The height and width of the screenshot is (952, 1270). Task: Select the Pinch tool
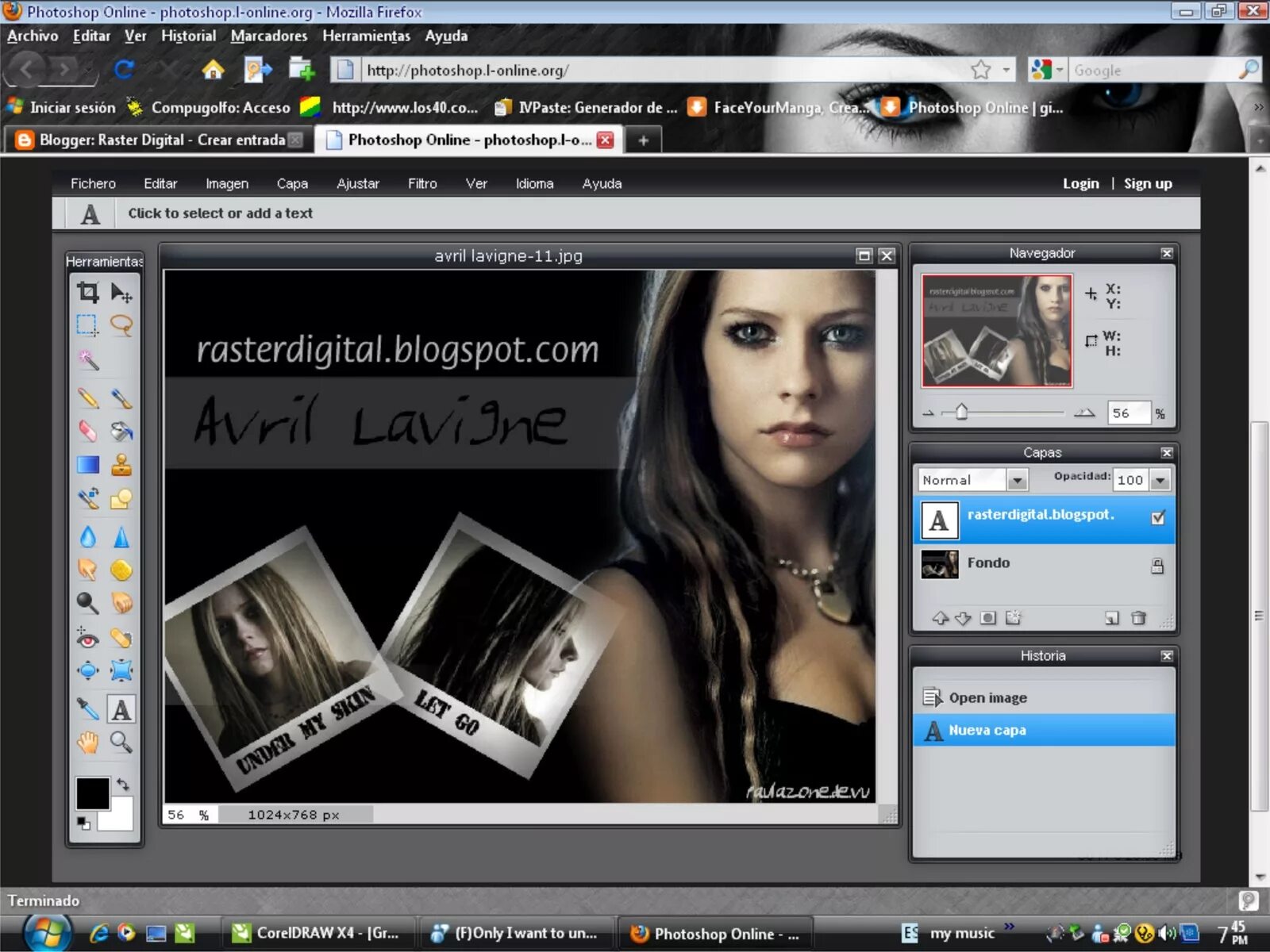tap(121, 670)
